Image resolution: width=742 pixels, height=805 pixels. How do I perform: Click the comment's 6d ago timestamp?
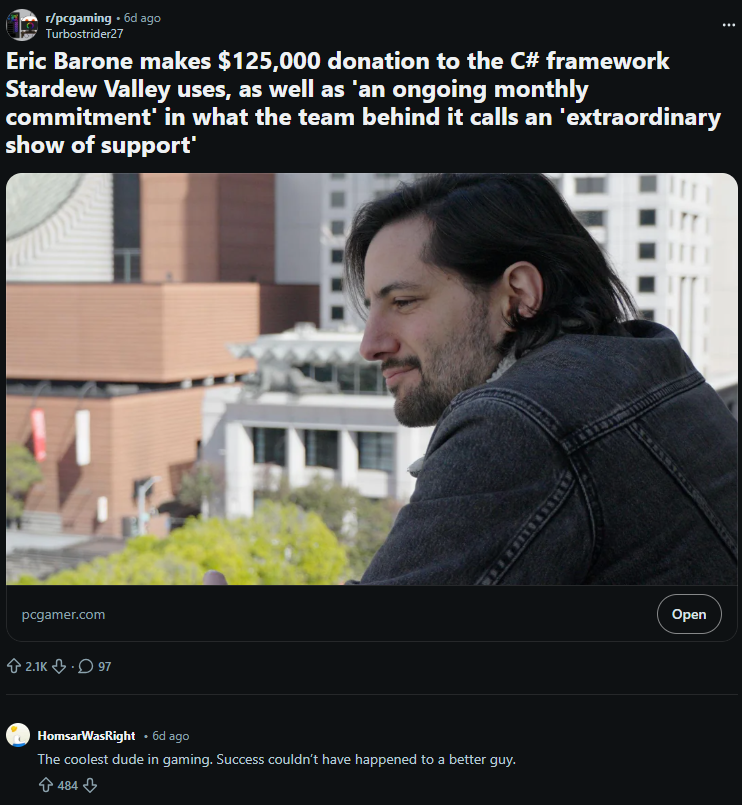pyautogui.click(x=170, y=736)
